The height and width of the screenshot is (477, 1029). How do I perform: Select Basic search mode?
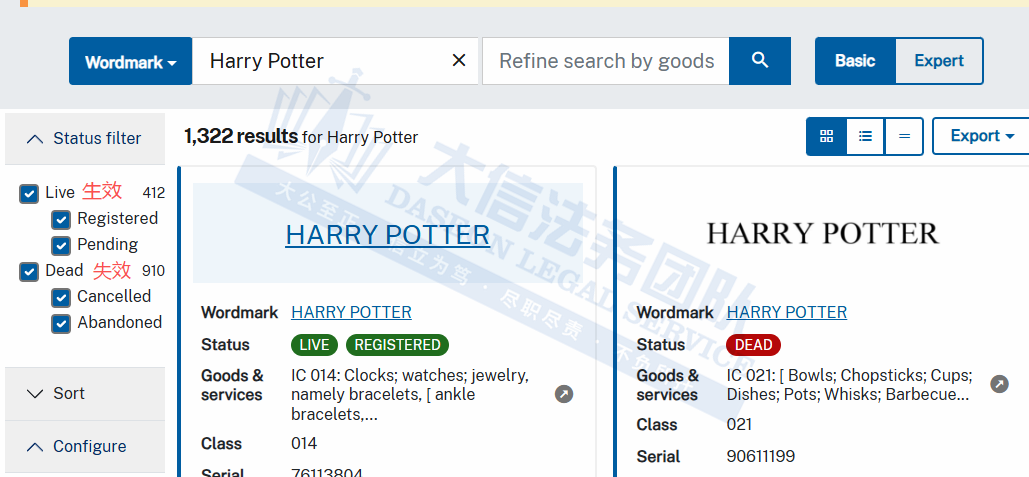(855, 61)
